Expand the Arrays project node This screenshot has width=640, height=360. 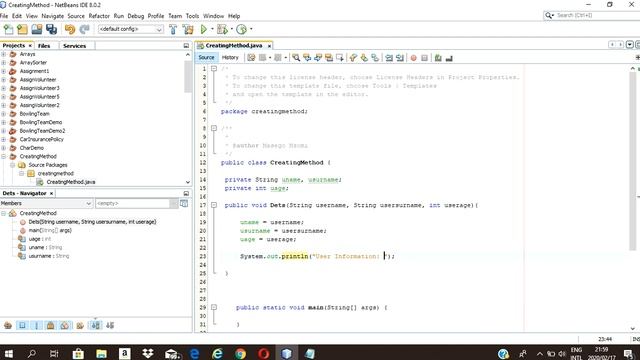(4, 54)
